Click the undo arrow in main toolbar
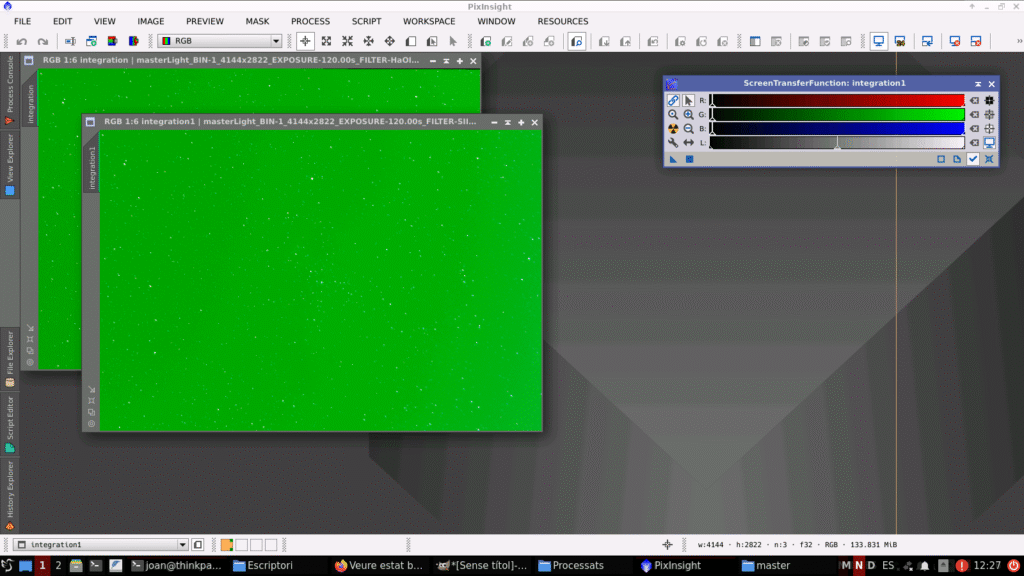This screenshot has height=576, width=1024. (22, 41)
